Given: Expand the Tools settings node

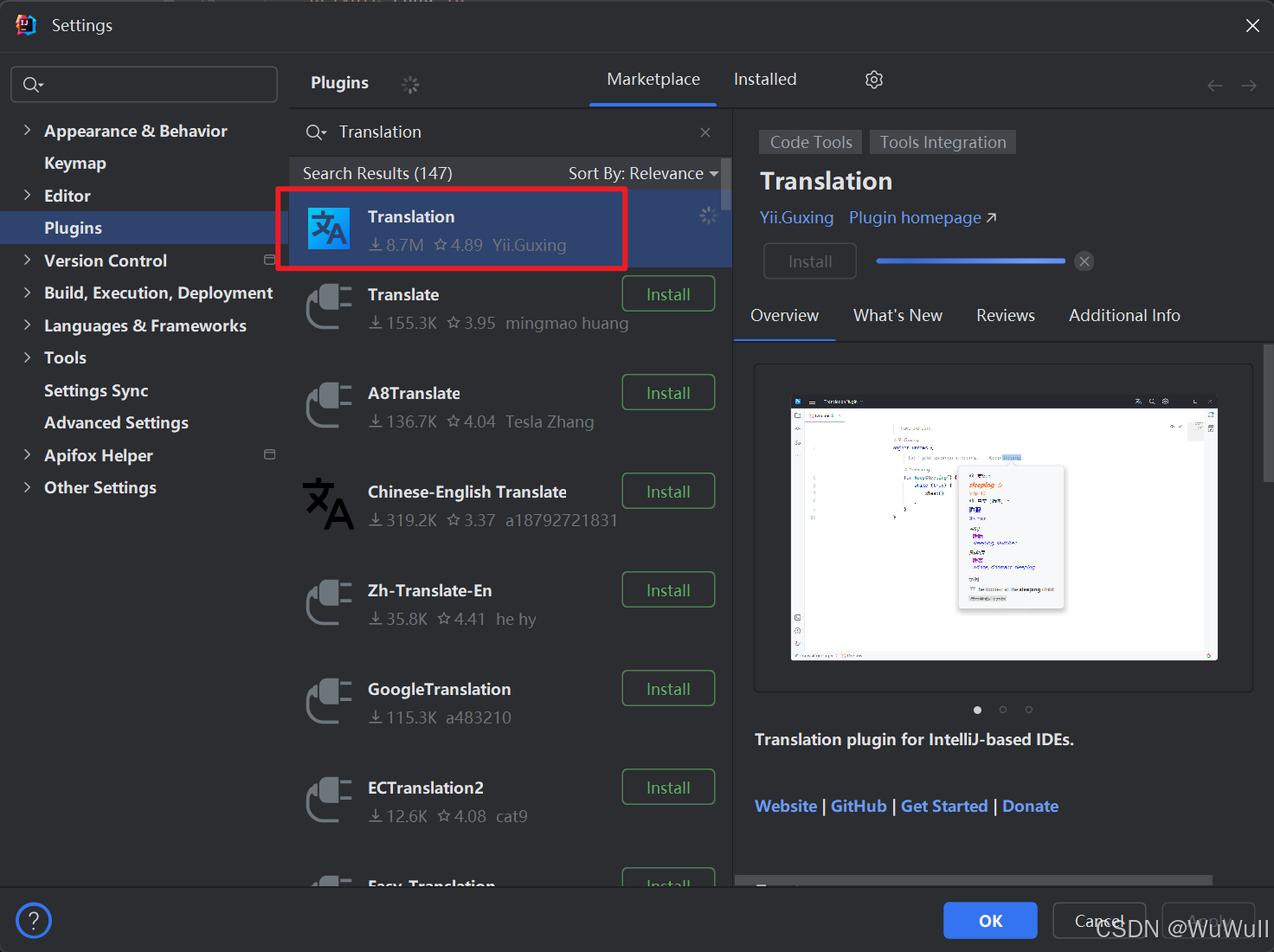Looking at the screenshot, I should pyautogui.click(x=27, y=357).
